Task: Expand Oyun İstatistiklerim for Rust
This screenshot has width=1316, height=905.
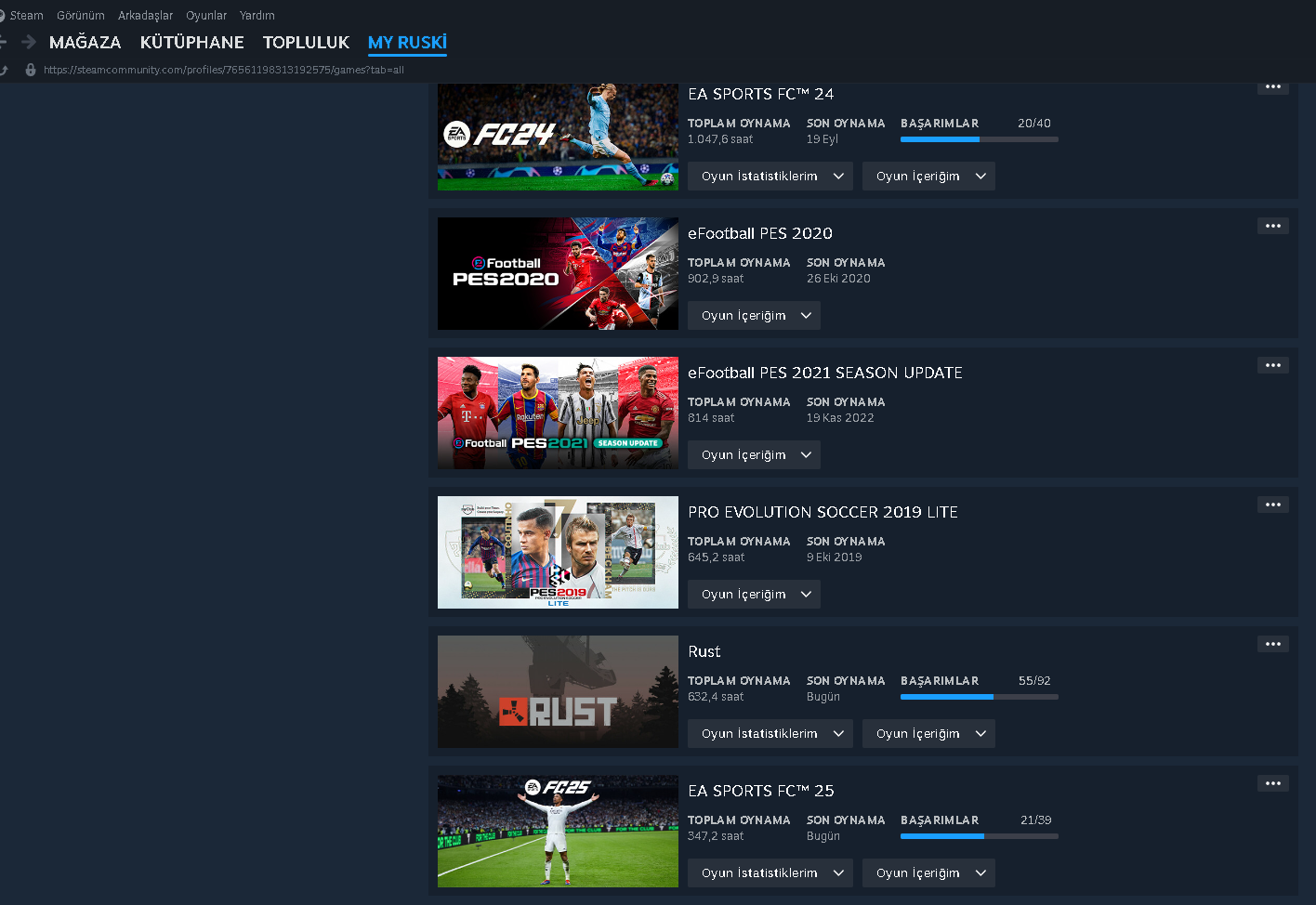Action: point(770,734)
